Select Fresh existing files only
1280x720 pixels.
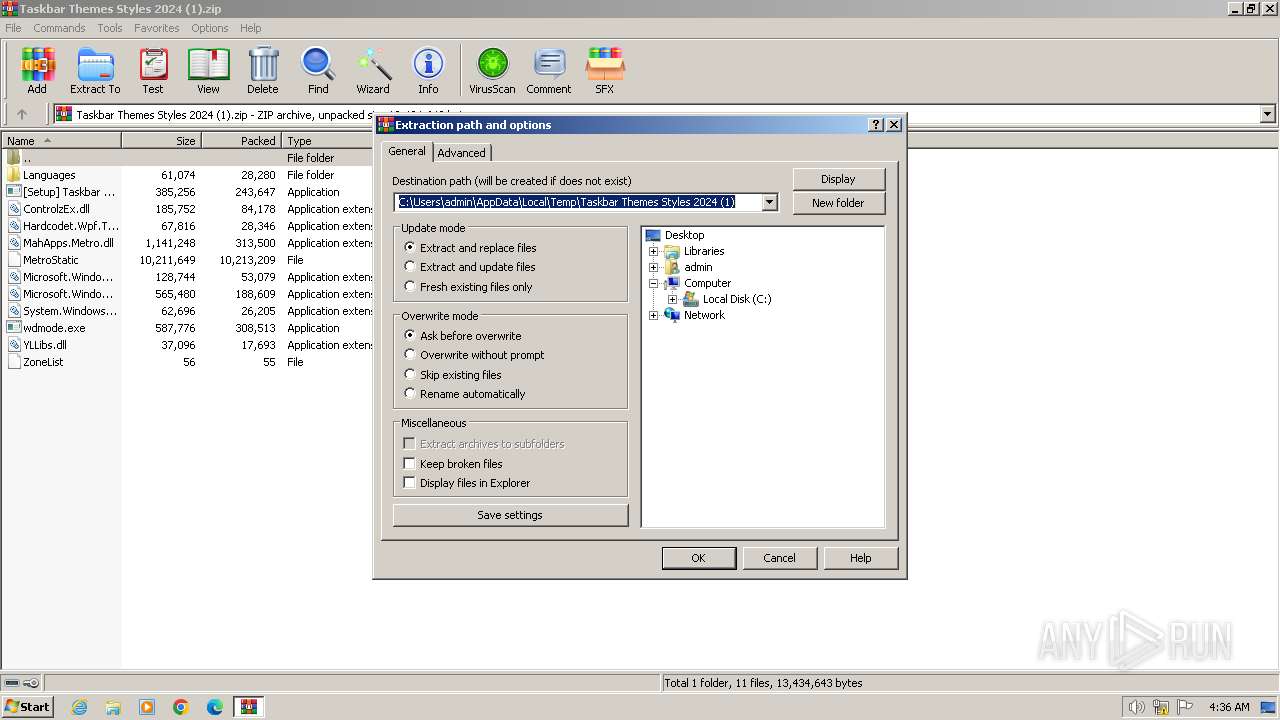coord(410,287)
